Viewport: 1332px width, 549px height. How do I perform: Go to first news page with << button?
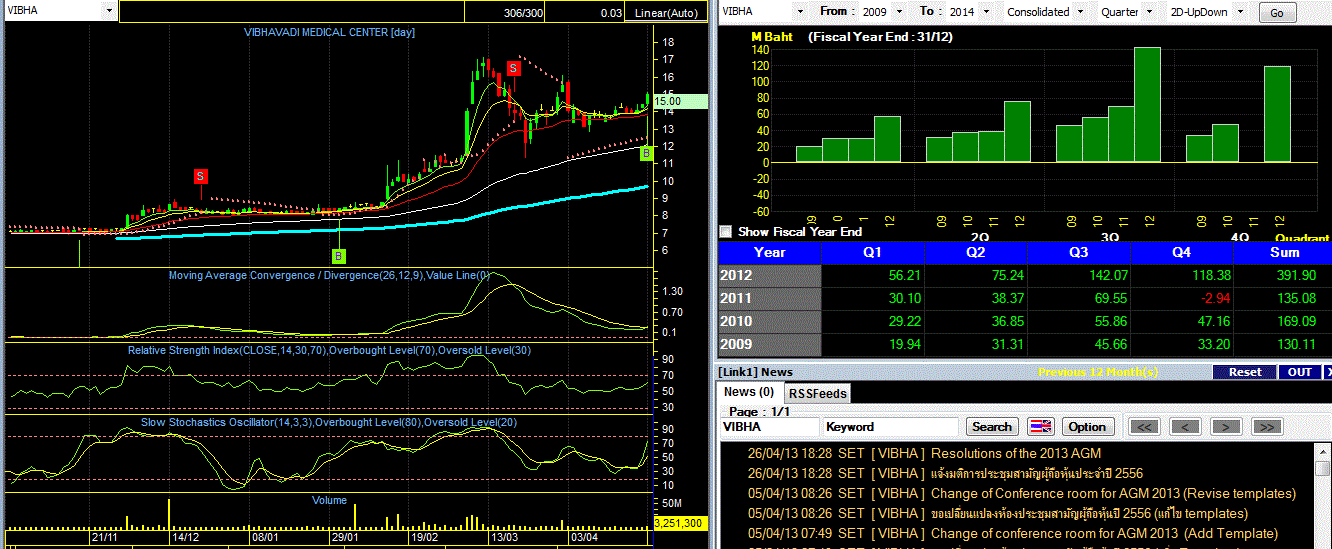pyautogui.click(x=1145, y=426)
